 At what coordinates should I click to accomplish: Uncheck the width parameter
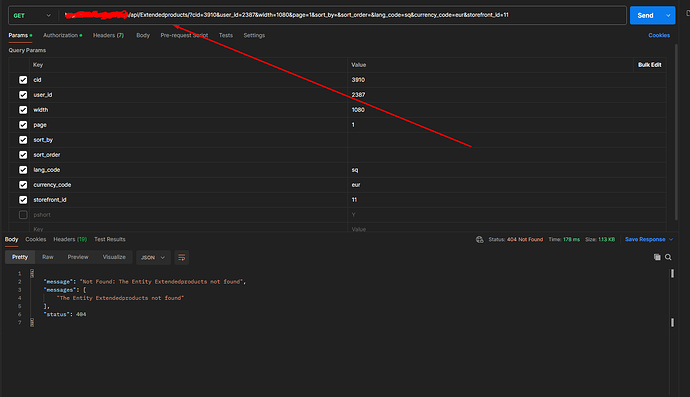click(x=23, y=110)
